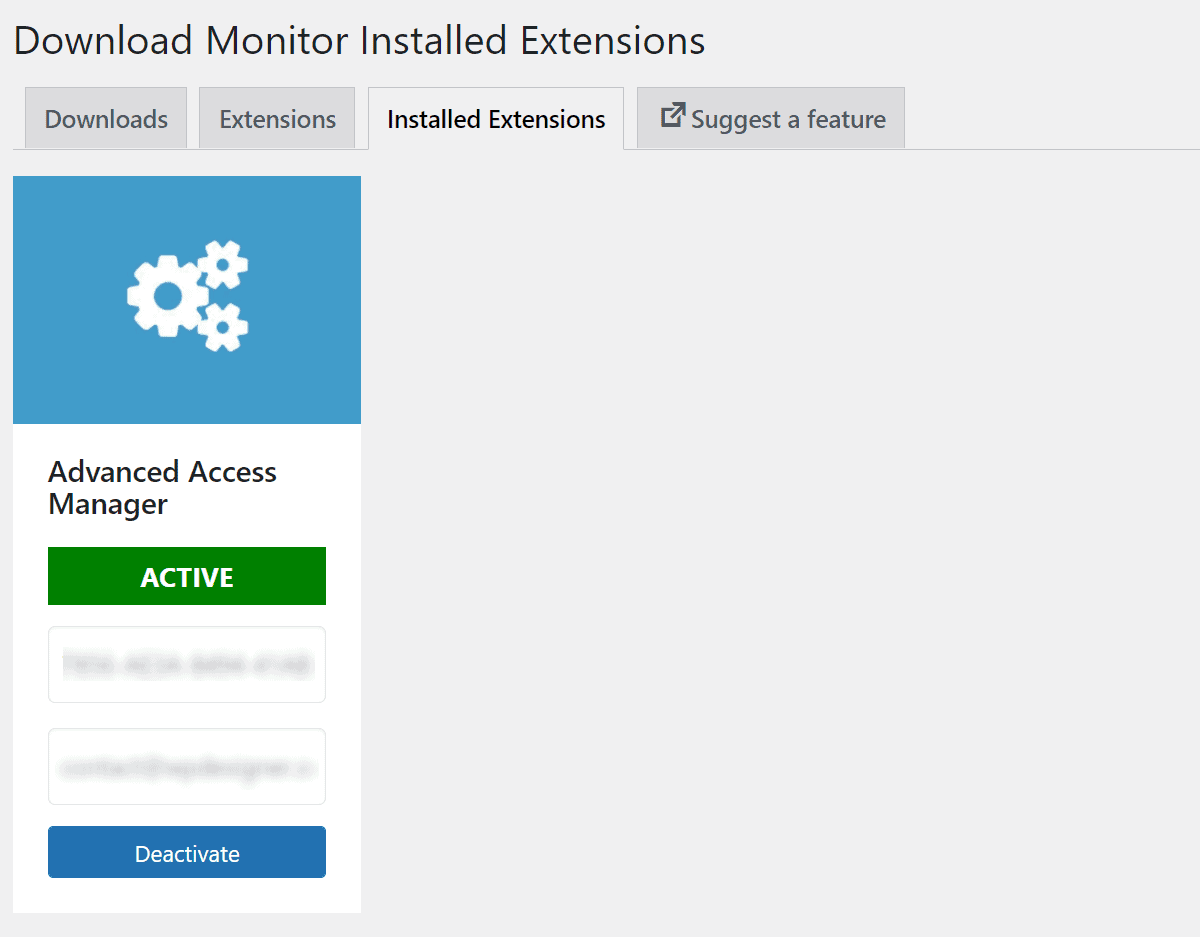Open the Extensions tab
1200x937 pixels.
(276, 118)
